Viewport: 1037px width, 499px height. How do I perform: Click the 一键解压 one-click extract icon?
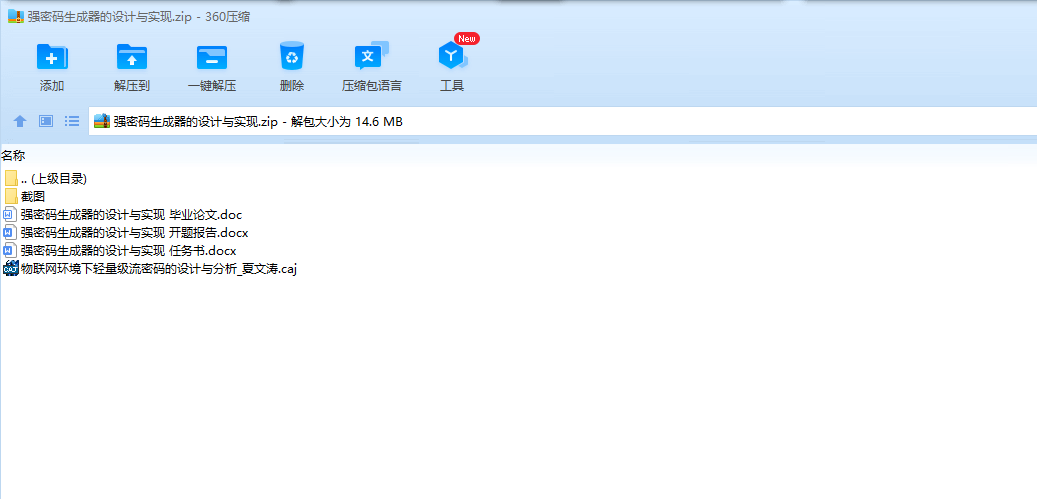(212, 58)
